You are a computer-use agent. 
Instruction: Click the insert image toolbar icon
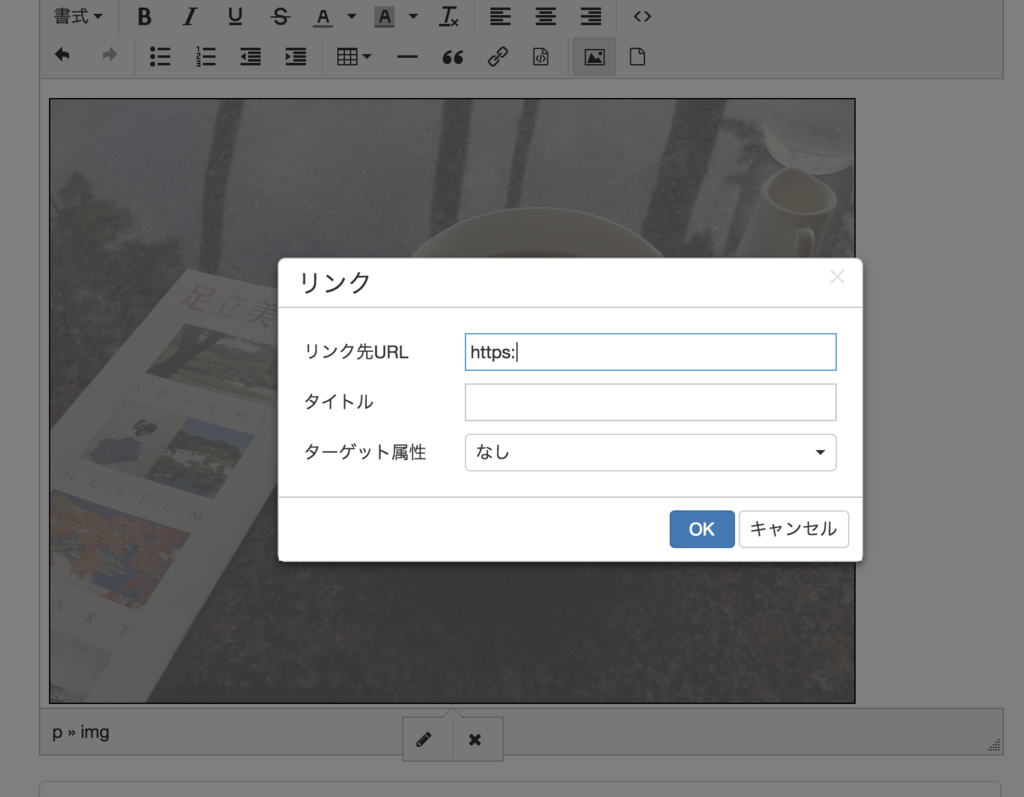(594, 57)
